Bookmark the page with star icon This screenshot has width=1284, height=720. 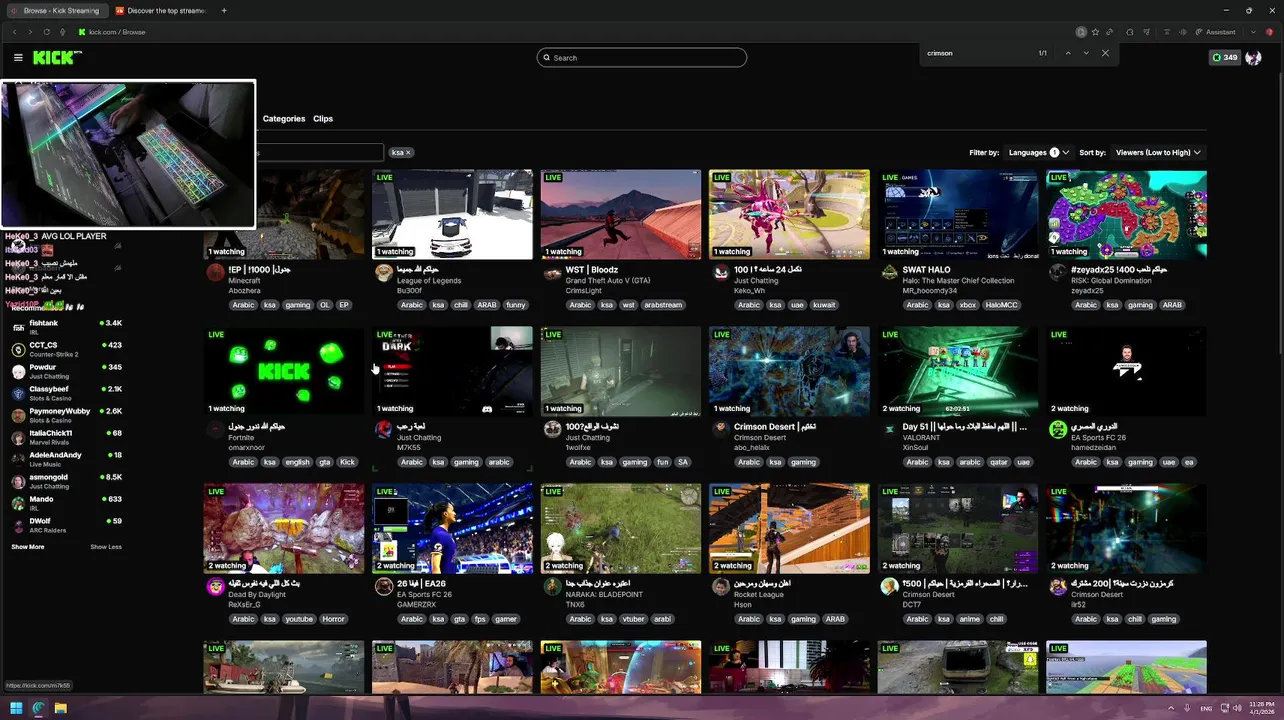[x=1095, y=32]
